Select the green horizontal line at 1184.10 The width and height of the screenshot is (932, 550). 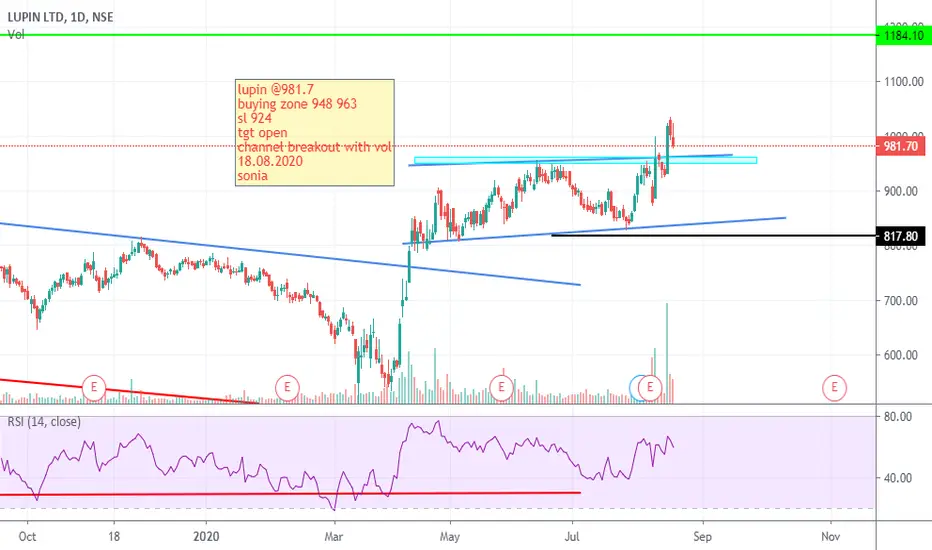pyautogui.click(x=438, y=35)
